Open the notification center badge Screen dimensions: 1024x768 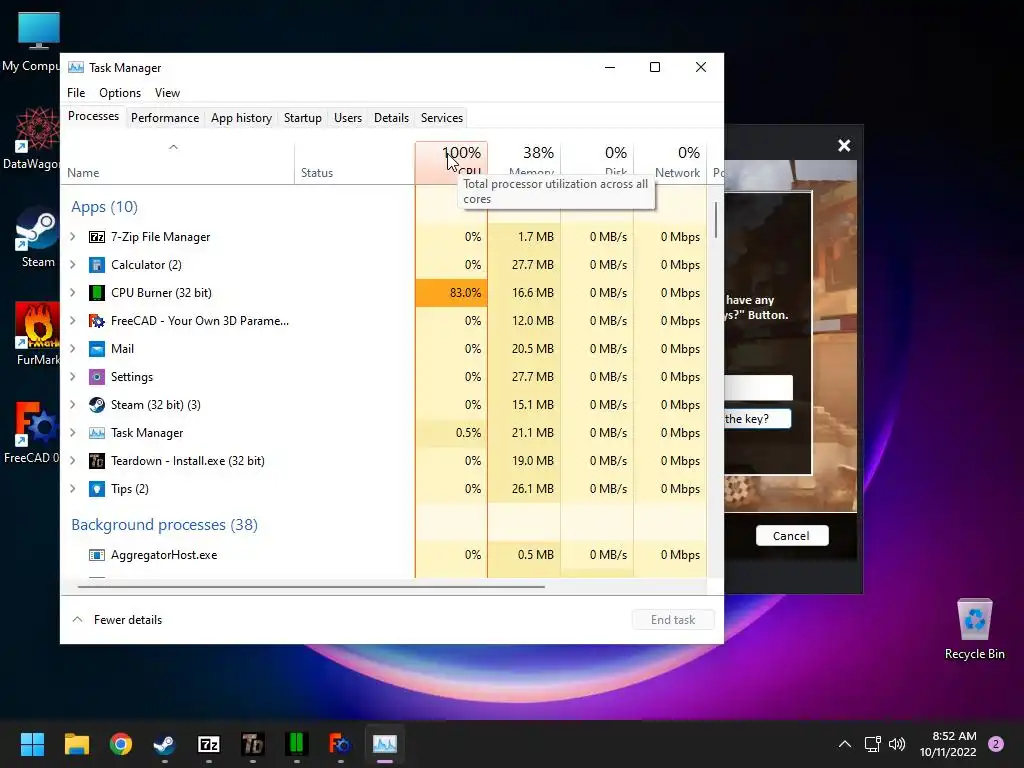996,744
